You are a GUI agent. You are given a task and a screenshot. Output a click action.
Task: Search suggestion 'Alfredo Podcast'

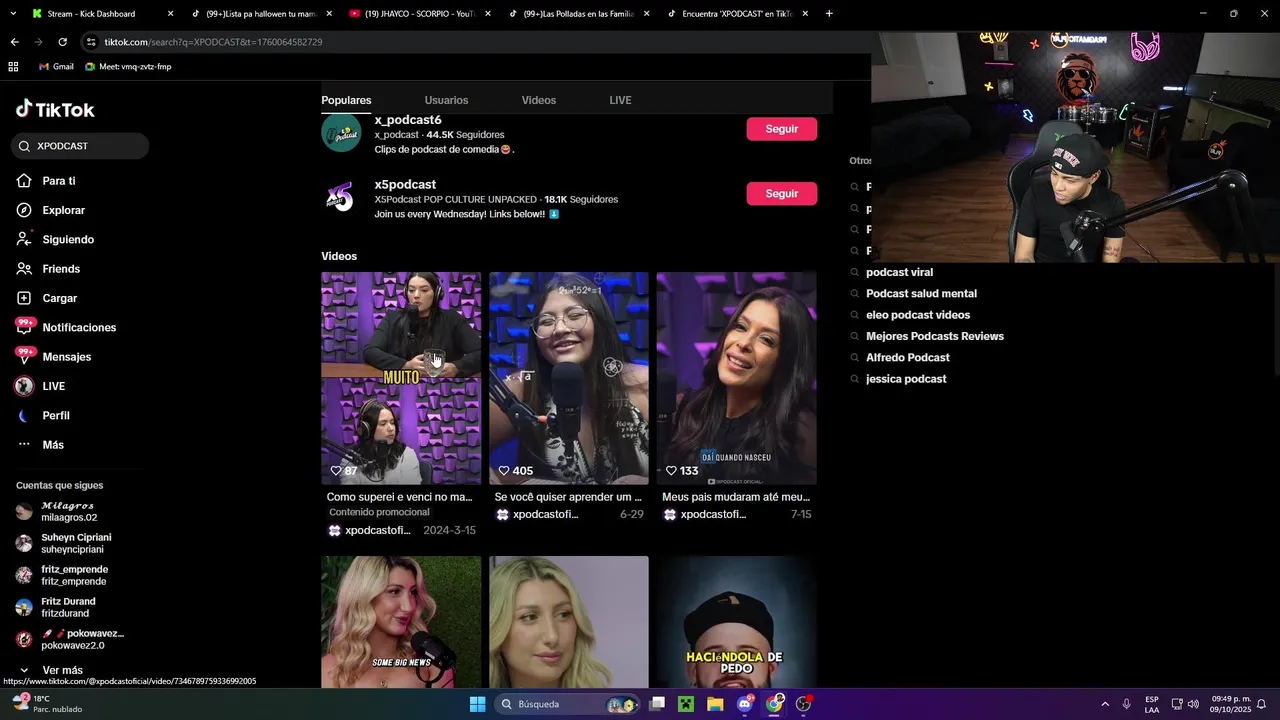click(x=908, y=358)
